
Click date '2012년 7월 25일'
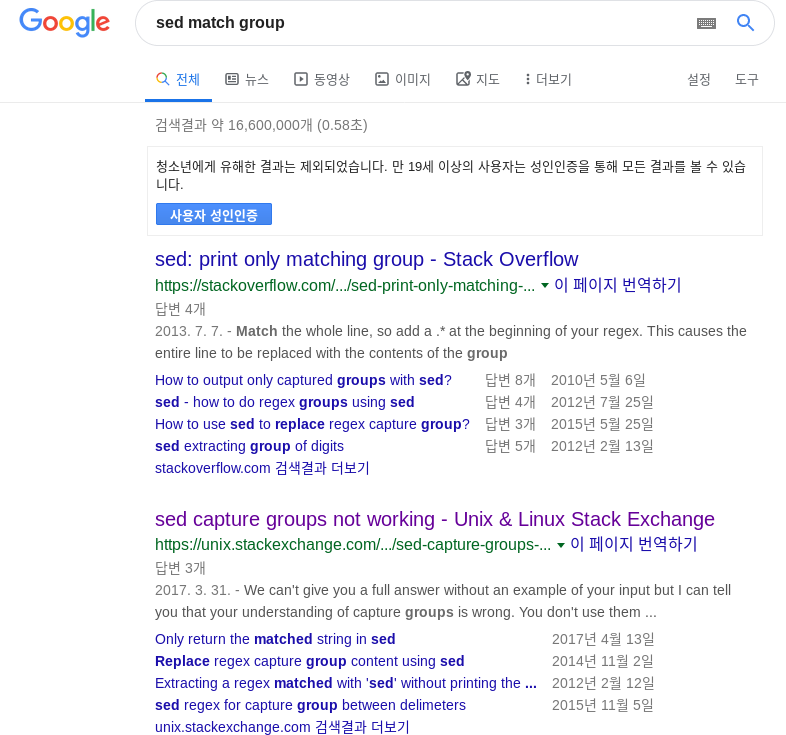pos(602,402)
